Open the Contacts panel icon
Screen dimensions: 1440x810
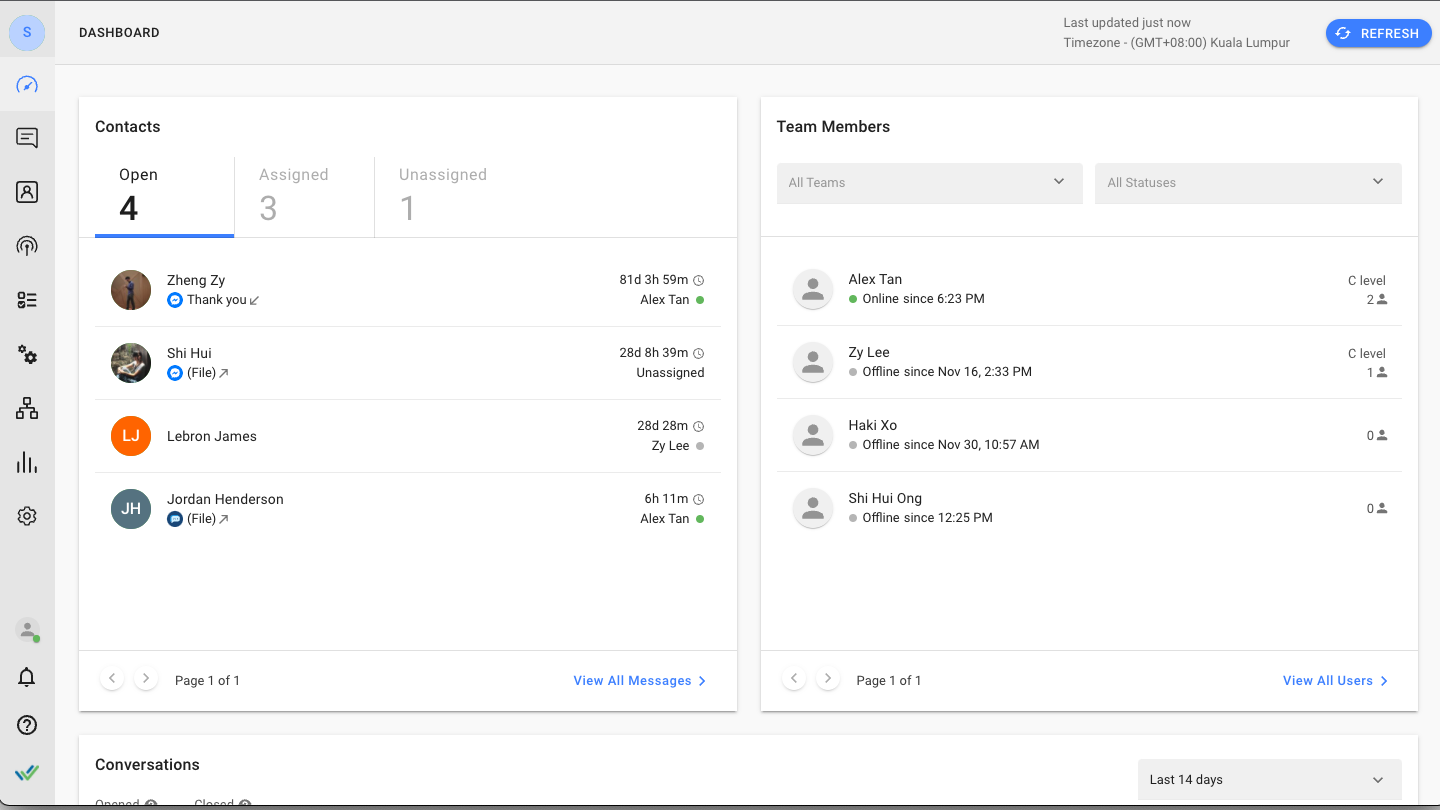click(x=27, y=191)
